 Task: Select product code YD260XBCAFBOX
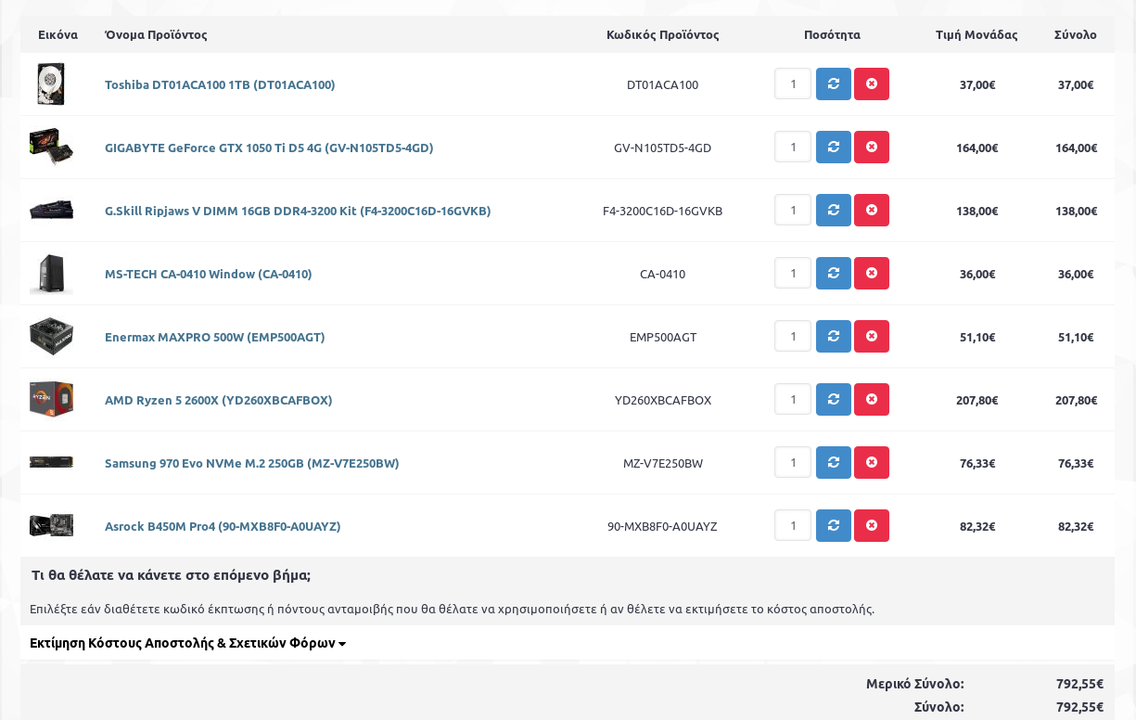(x=662, y=400)
